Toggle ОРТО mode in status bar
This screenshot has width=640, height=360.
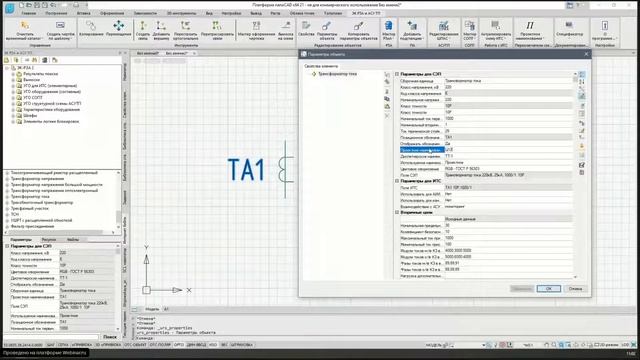(179, 345)
